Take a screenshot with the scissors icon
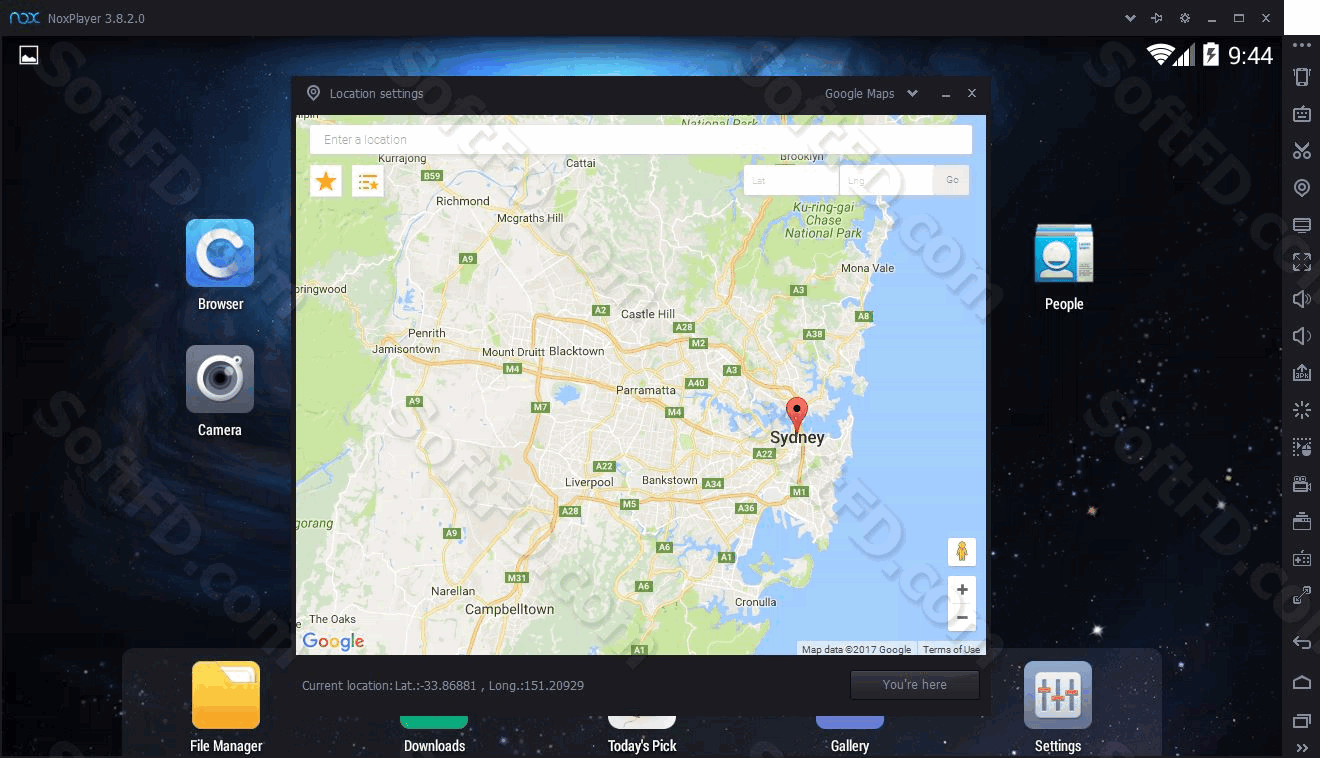Screen dimensions: 1320x758 1301,151
